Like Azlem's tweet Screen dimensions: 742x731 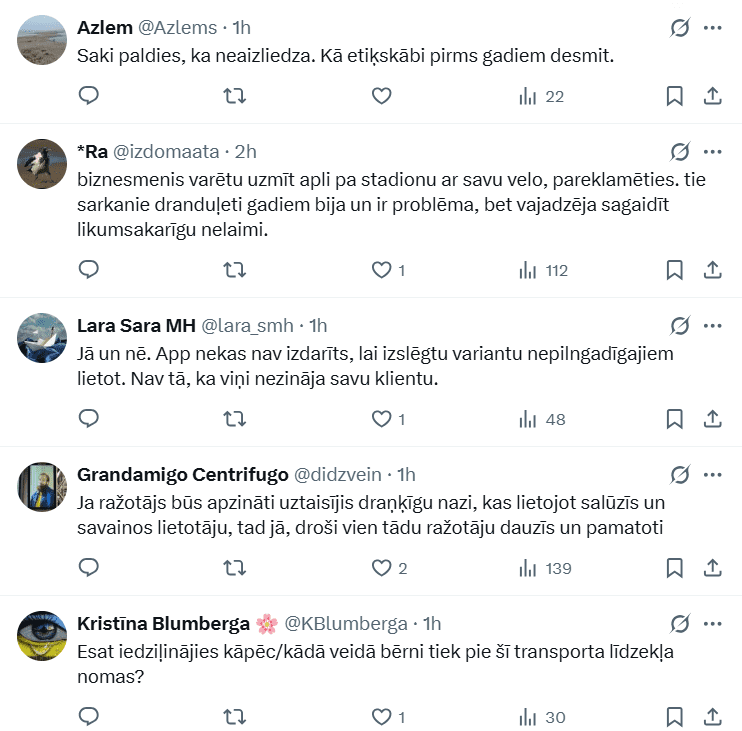[x=381, y=96]
